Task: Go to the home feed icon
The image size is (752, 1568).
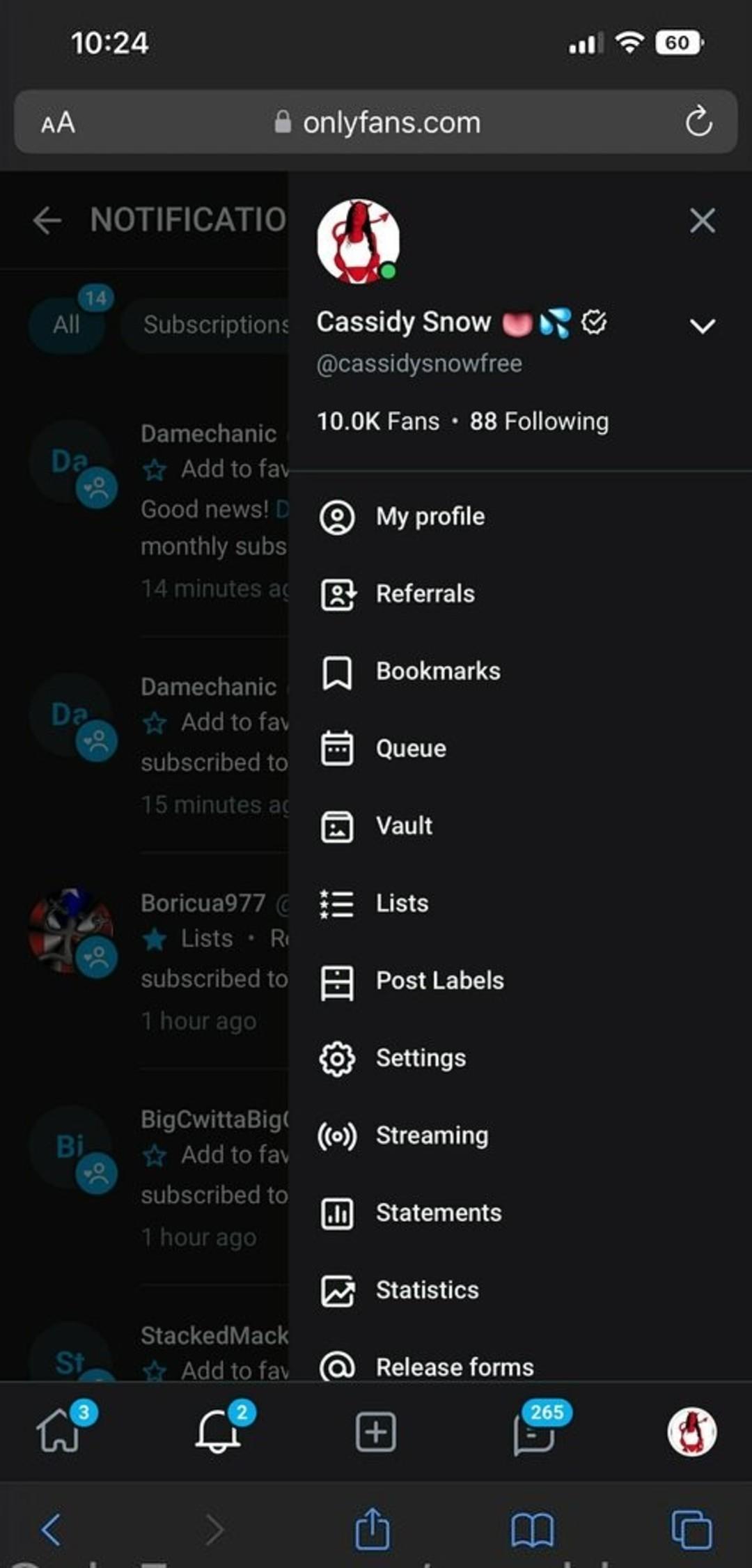Action: point(59,1431)
